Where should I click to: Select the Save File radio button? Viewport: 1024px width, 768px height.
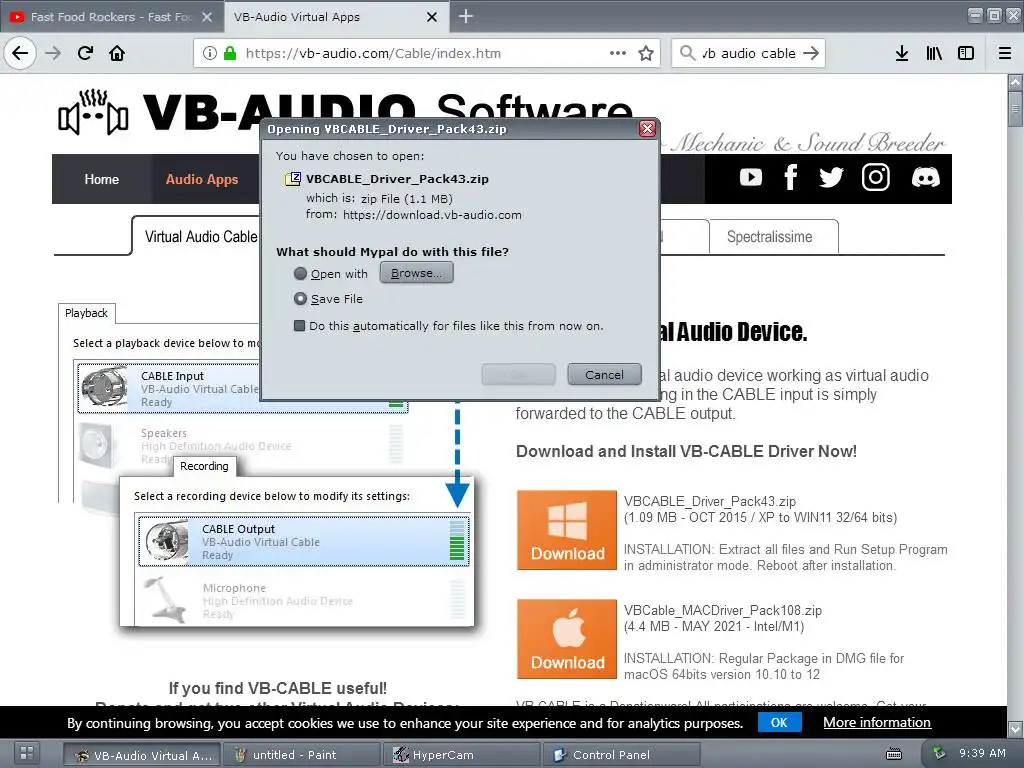pos(300,298)
